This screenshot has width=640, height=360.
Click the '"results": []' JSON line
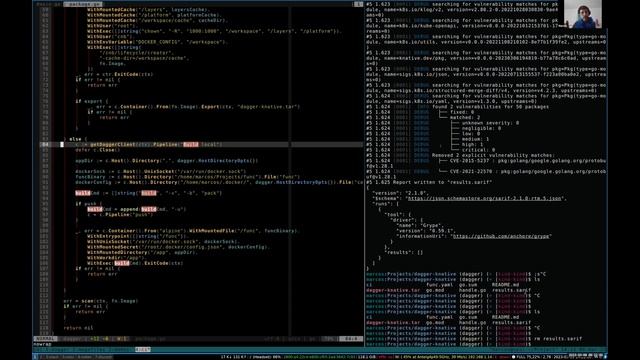pyautogui.click(x=404, y=252)
